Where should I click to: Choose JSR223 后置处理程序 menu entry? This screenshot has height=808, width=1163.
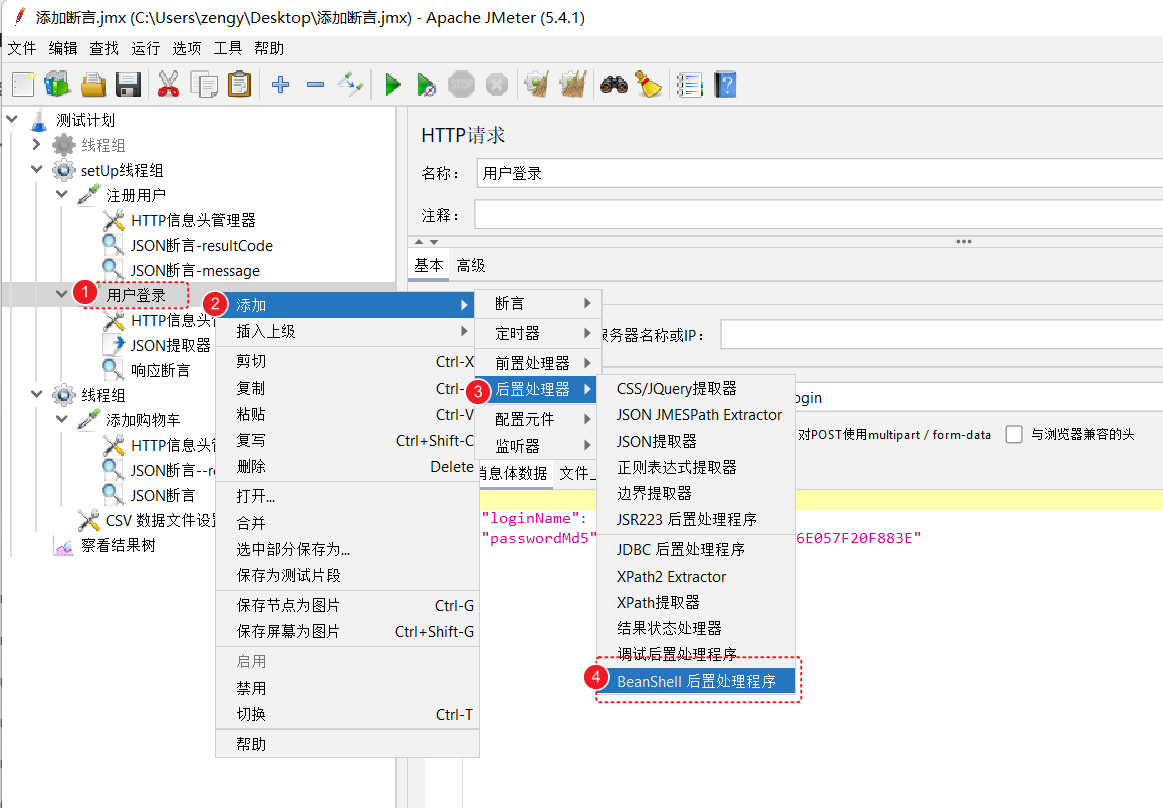[696, 519]
